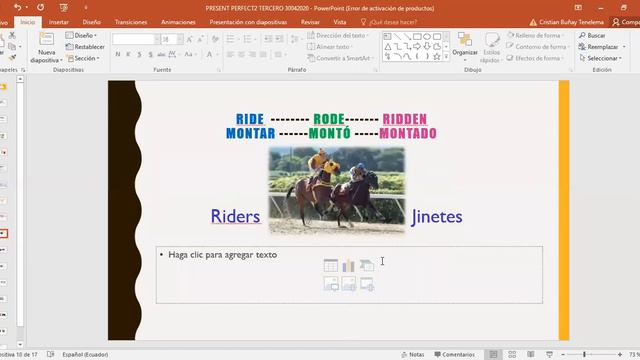The width and height of the screenshot is (640, 360).
Task: Click the font color A button
Action: coord(209,54)
